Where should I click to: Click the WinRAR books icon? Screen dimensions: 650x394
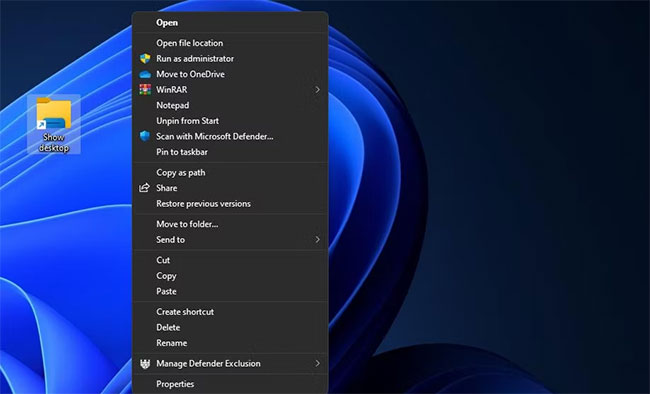[145, 90]
